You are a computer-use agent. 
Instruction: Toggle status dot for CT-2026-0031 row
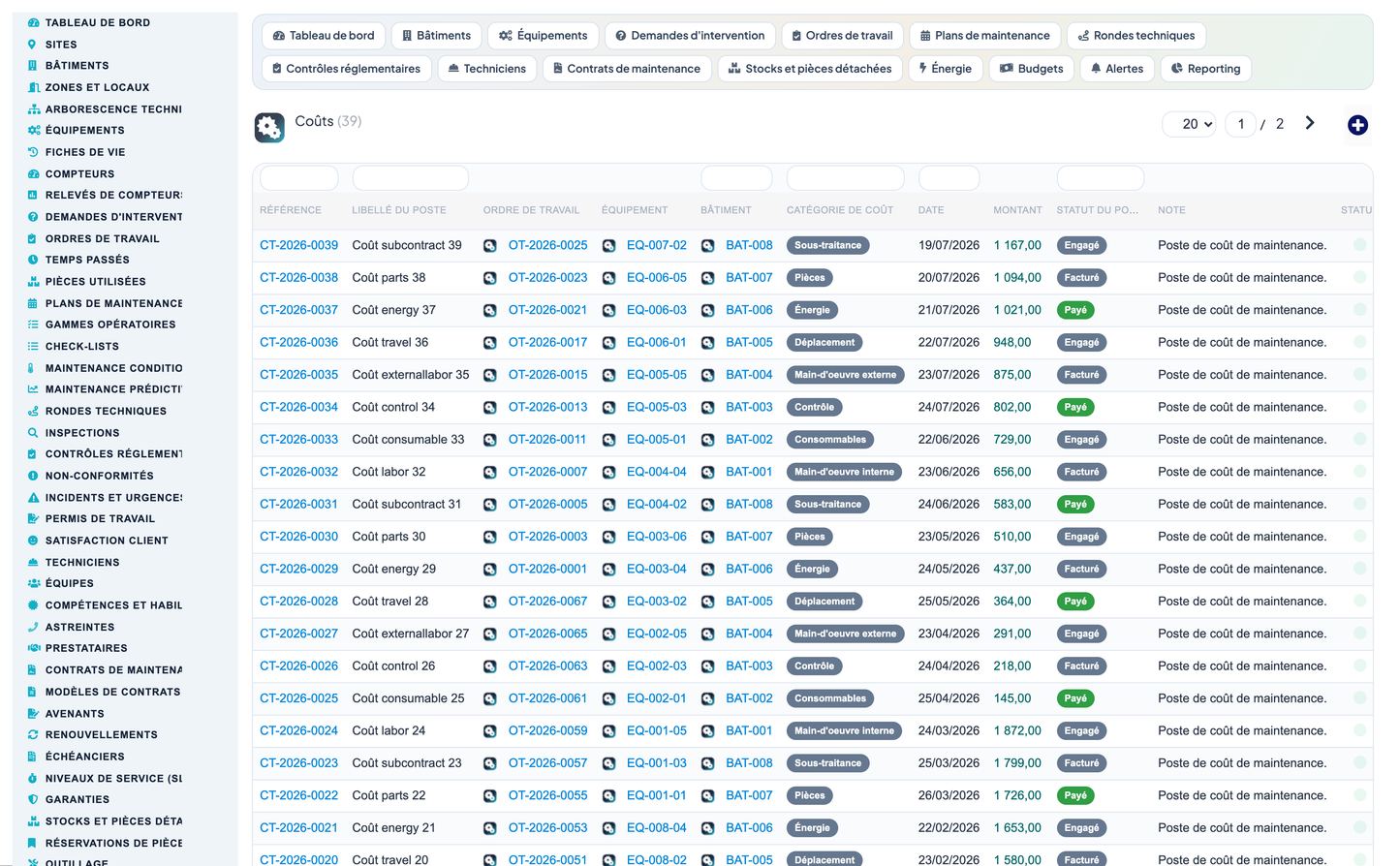click(1360, 504)
